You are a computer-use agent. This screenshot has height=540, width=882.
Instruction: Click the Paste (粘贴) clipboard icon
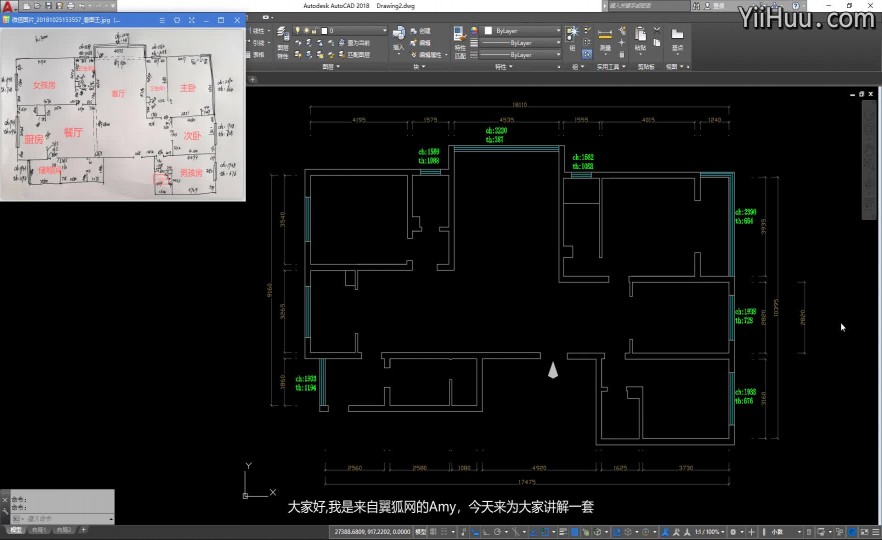(x=640, y=34)
